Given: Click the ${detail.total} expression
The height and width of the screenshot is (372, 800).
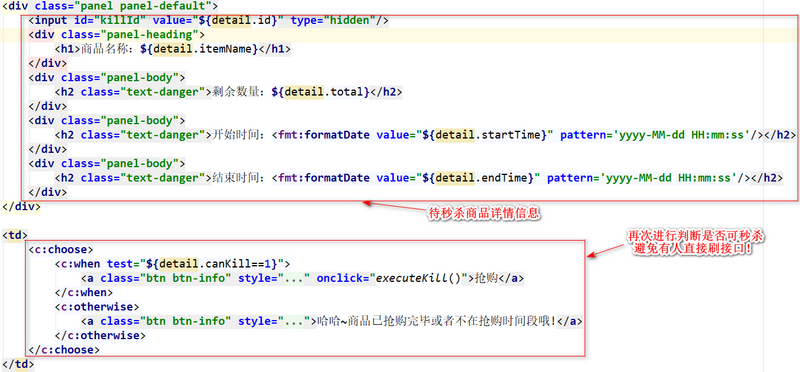Looking at the screenshot, I should tap(320, 92).
